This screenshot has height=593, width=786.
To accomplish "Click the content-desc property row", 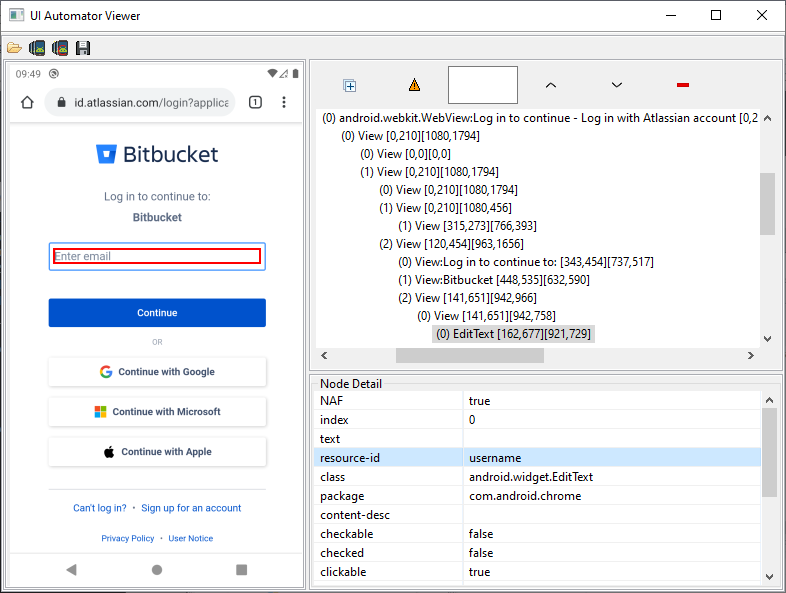I will click(x=537, y=515).
